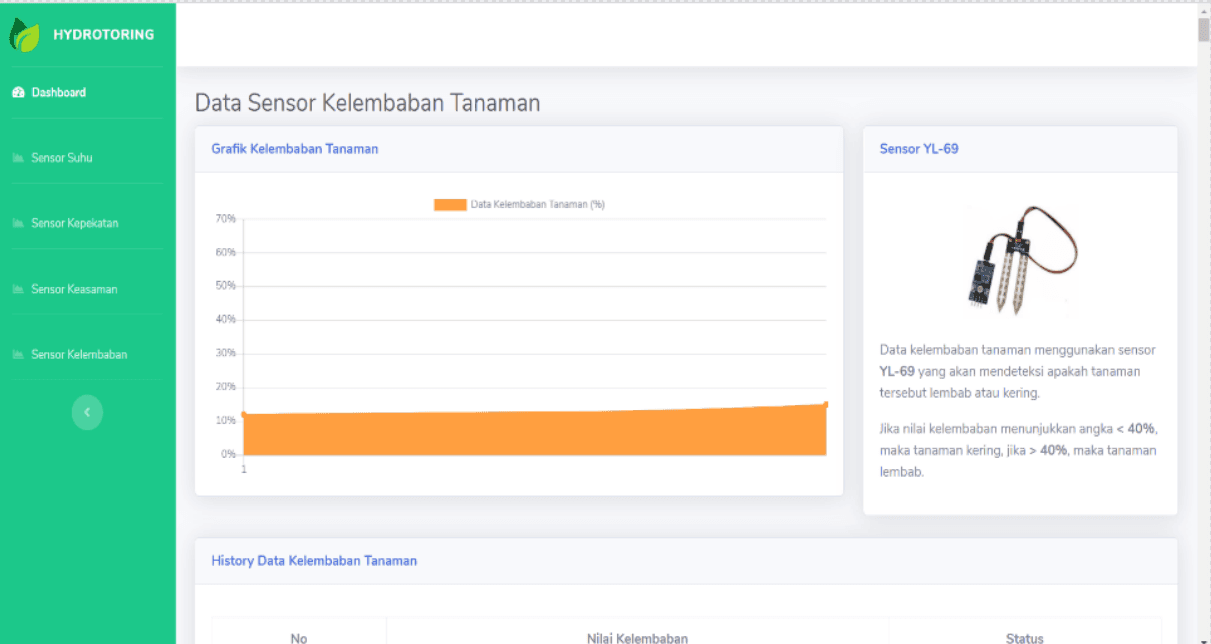Collapse the sidebar with the chevron button
This screenshot has height=644, width=1211.
click(x=87, y=412)
